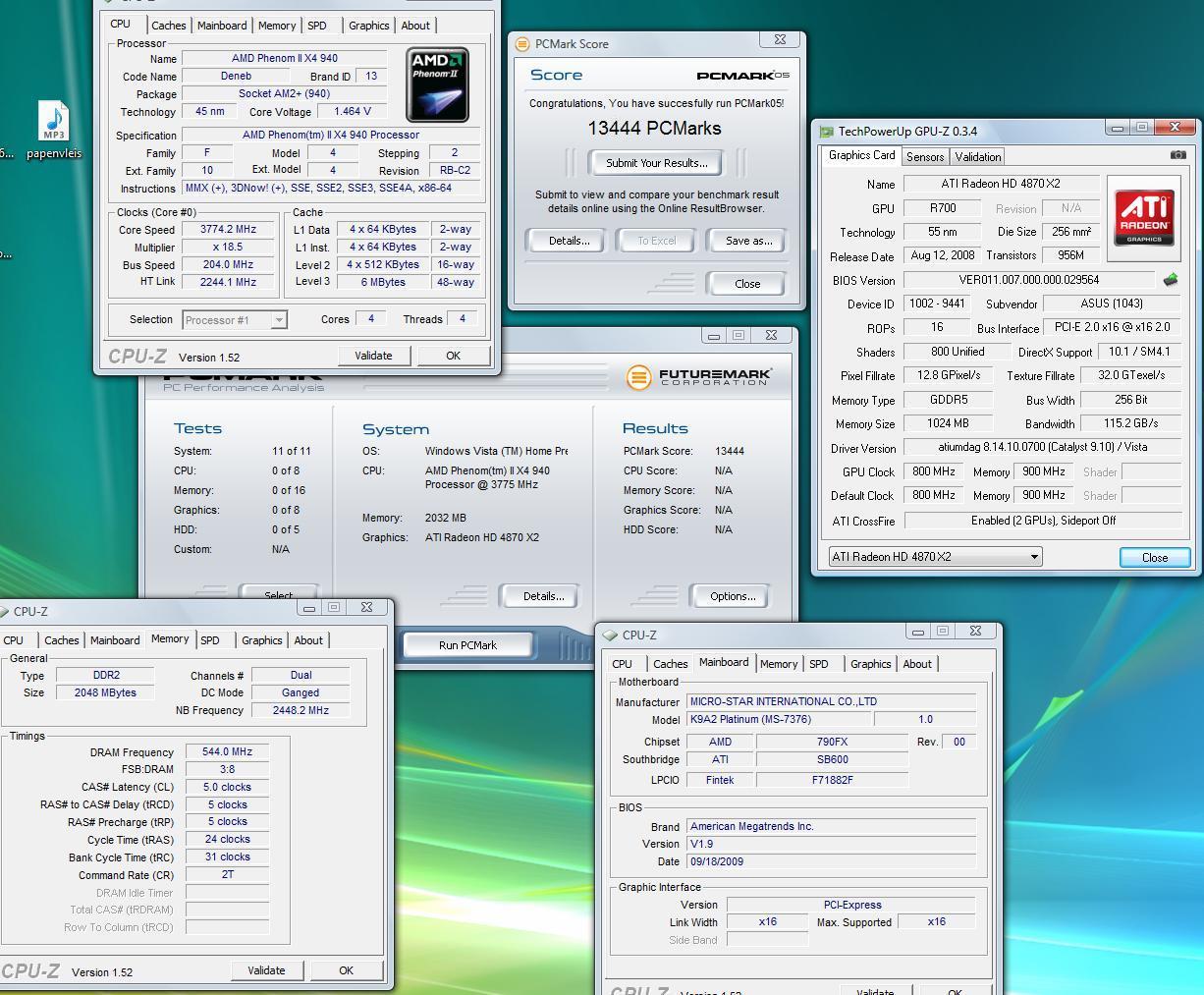Screen dimensions: 1204x995
Task: Click the CPU-Z Mainboard window title icon
Action: click(610, 636)
